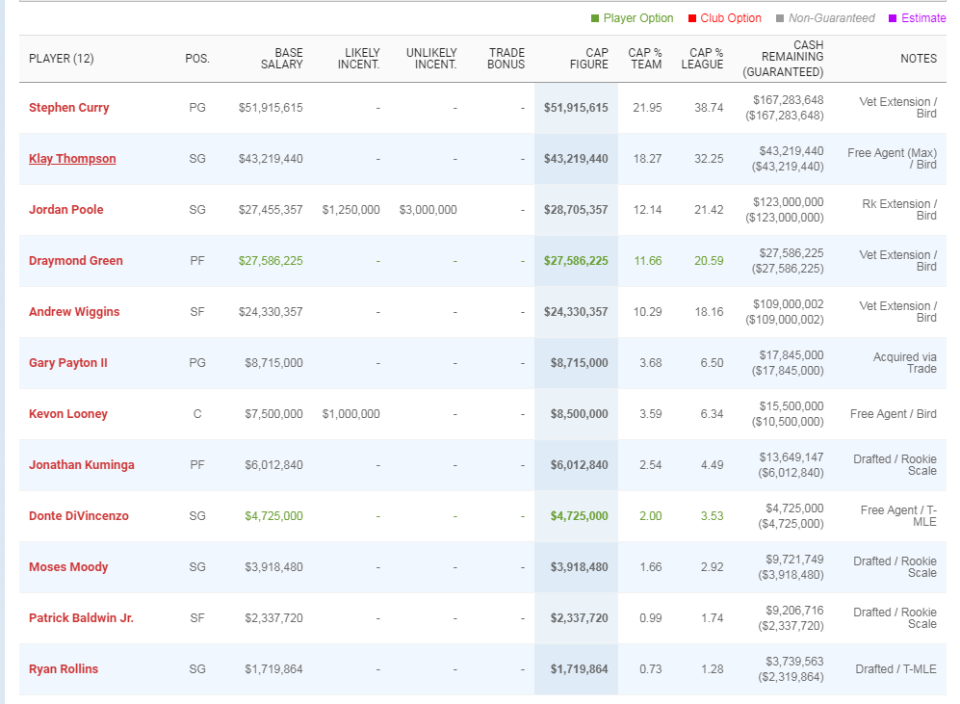Click Kevon Looney's name
This screenshot has height=704, width=960.
tap(68, 414)
